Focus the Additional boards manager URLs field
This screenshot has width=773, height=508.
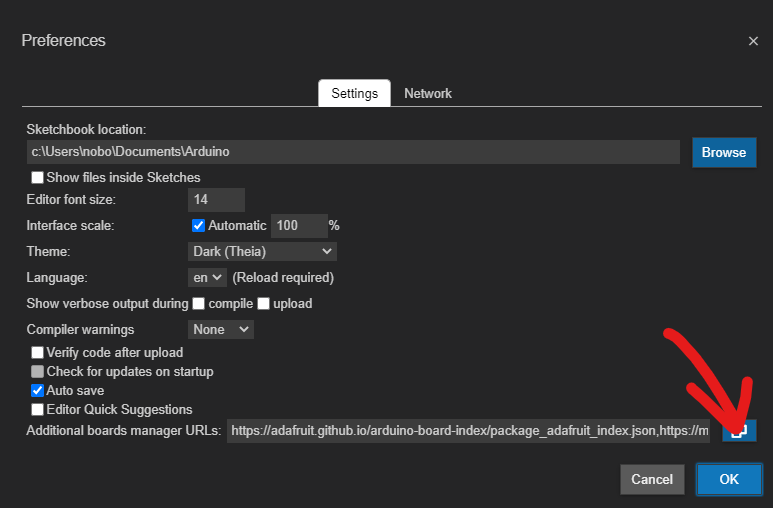468,431
